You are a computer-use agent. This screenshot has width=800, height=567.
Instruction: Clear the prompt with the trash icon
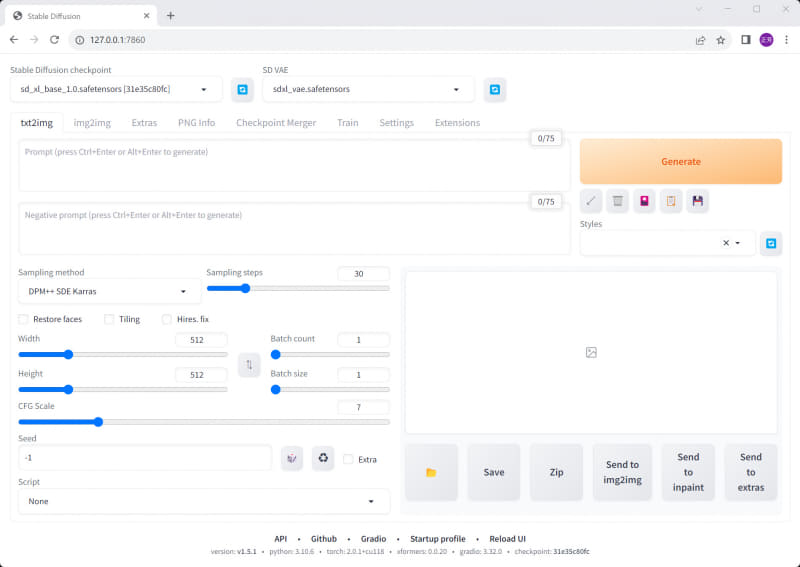617,201
